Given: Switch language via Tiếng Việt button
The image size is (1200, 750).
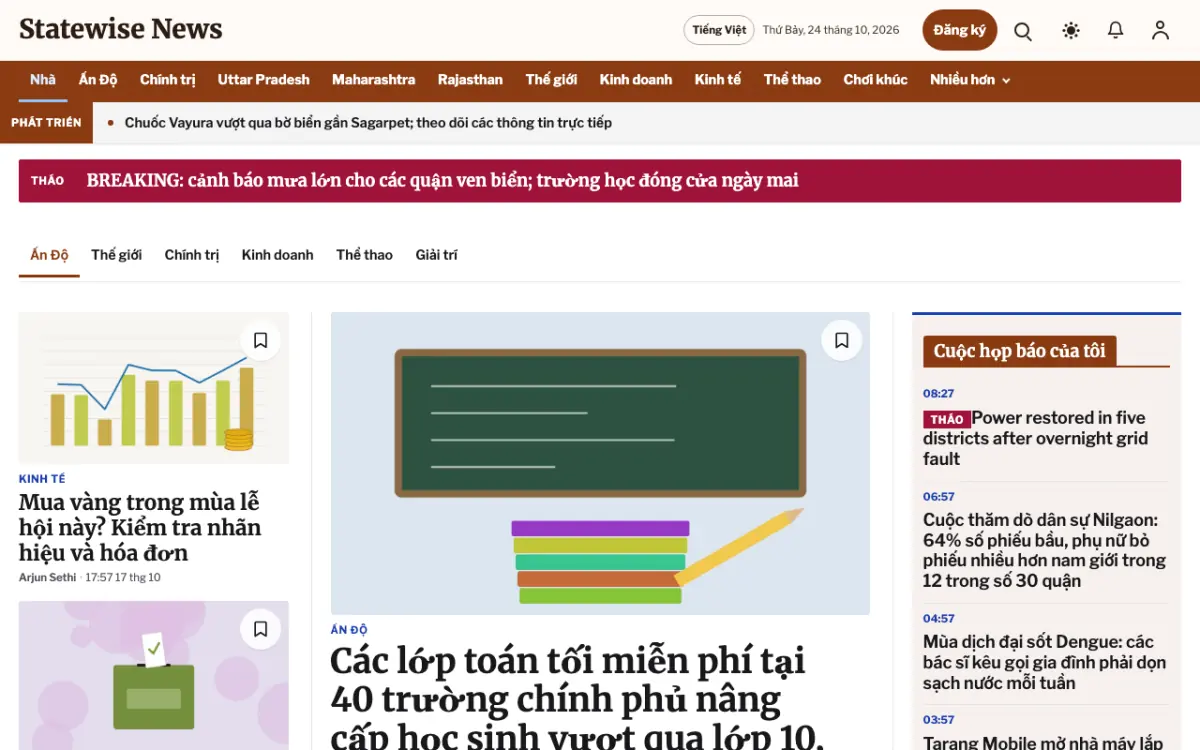Looking at the screenshot, I should 719,30.
